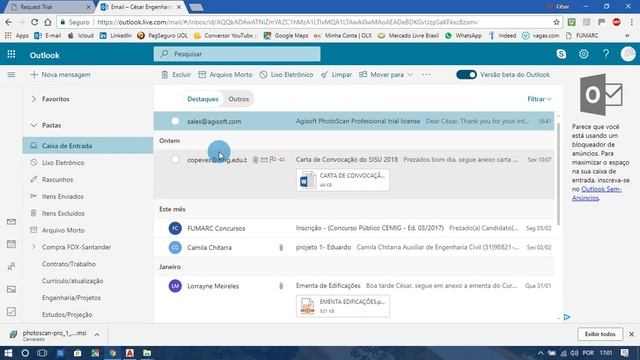Open the Filtrar dropdown

(x=539, y=99)
